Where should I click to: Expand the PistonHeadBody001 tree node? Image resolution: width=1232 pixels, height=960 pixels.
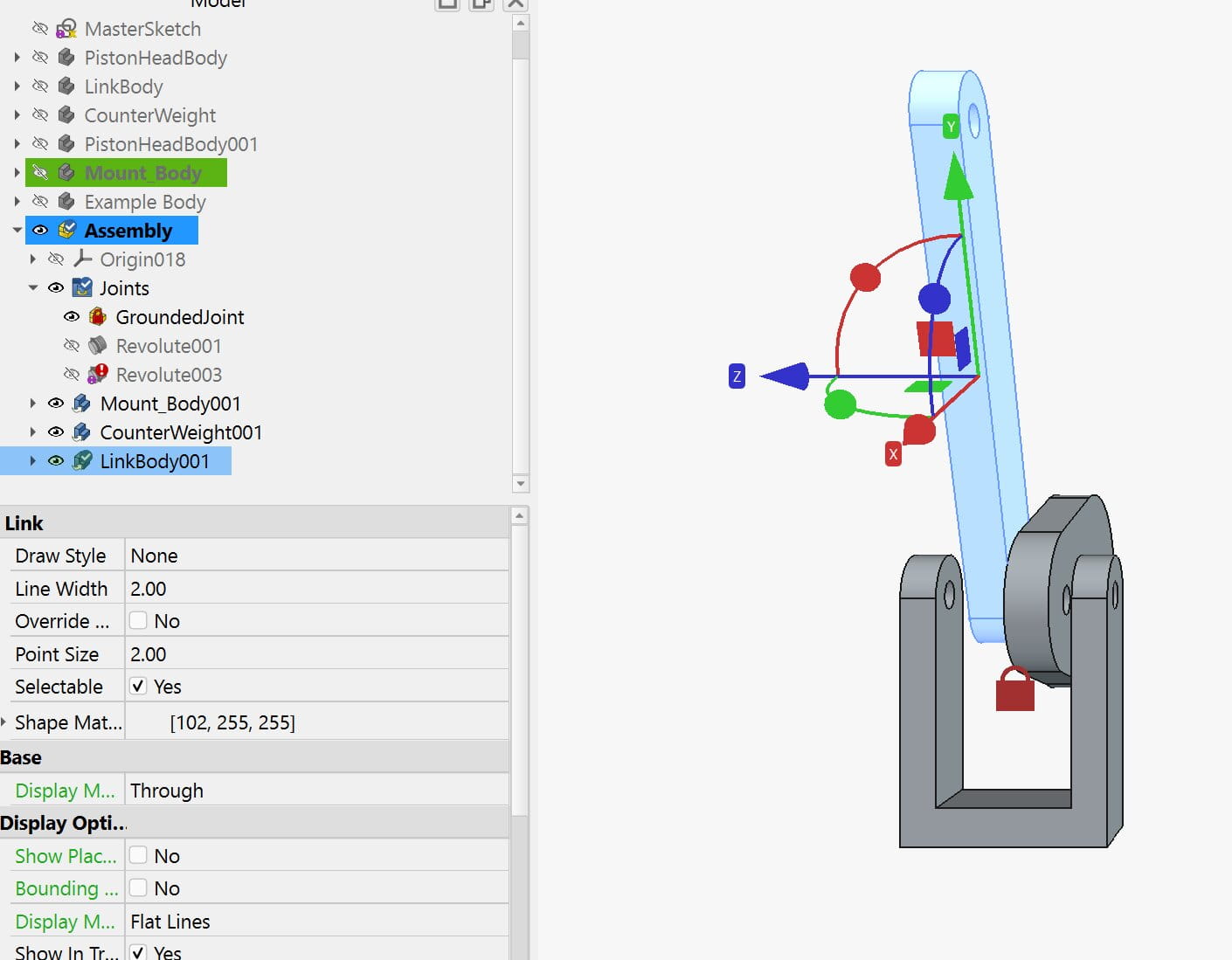pos(17,144)
